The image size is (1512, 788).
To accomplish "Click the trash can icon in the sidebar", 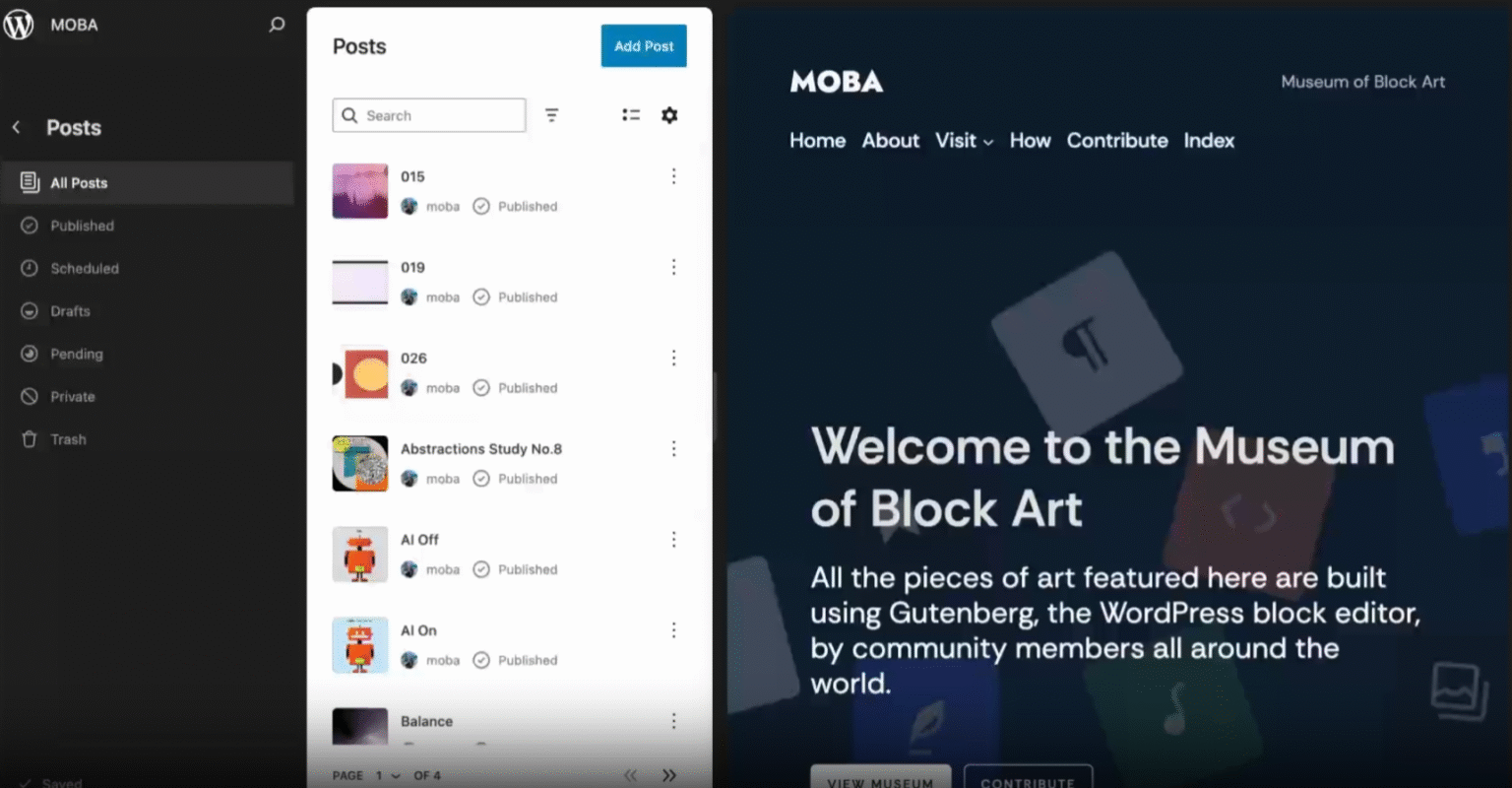I will [x=30, y=439].
